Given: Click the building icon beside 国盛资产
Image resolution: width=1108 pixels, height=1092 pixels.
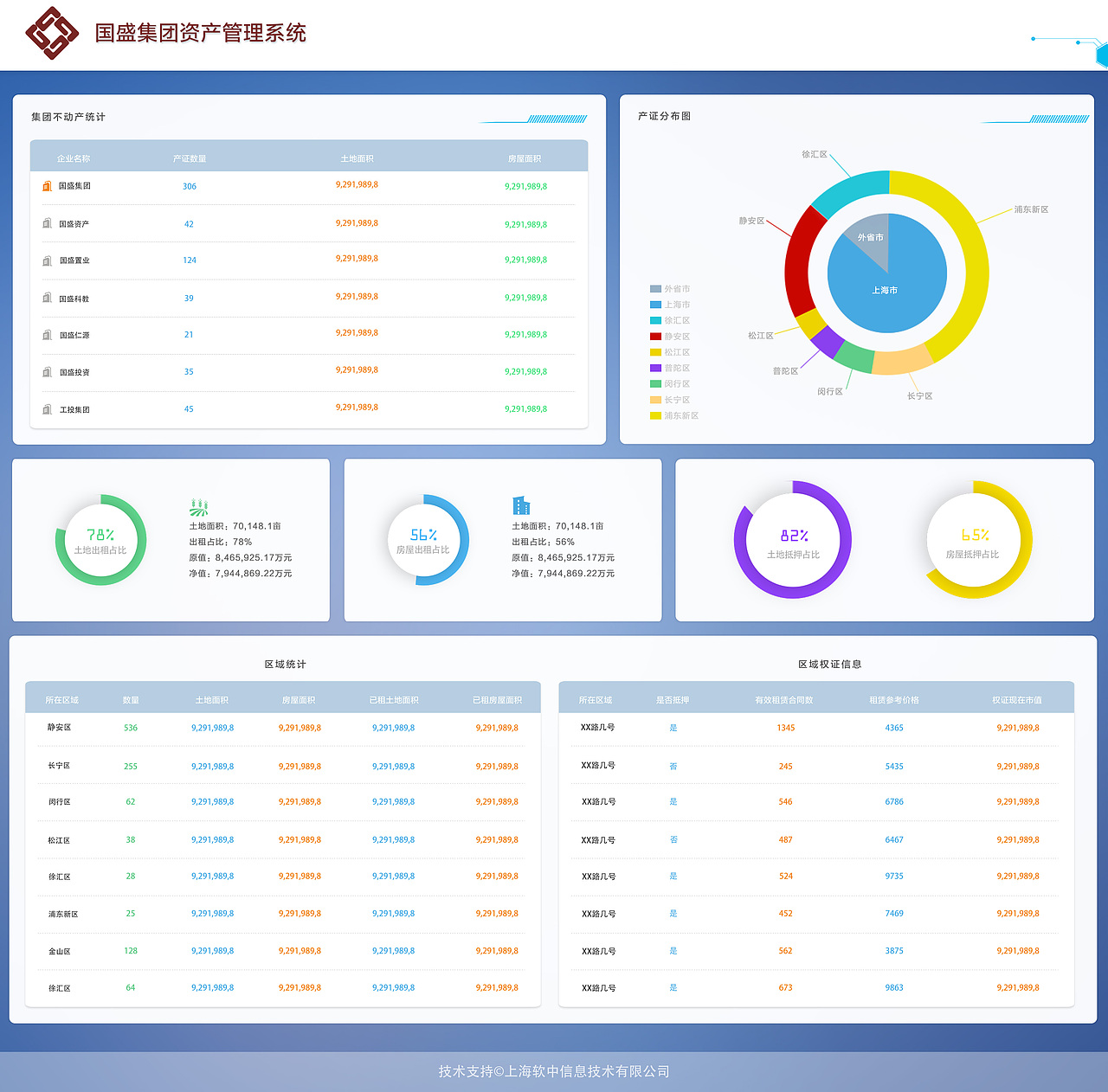Looking at the screenshot, I should point(48,223).
